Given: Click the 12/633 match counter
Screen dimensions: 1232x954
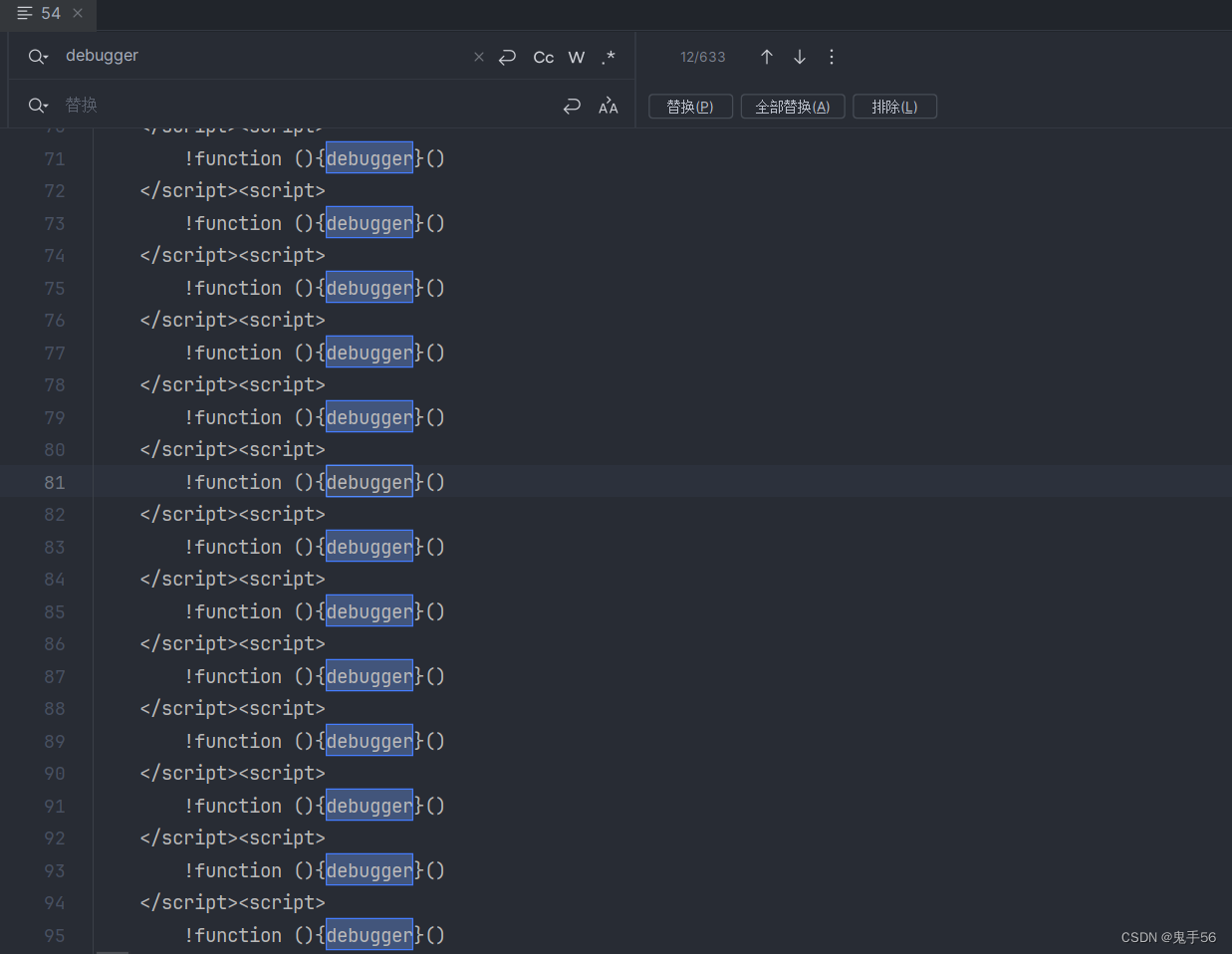Looking at the screenshot, I should 703,57.
